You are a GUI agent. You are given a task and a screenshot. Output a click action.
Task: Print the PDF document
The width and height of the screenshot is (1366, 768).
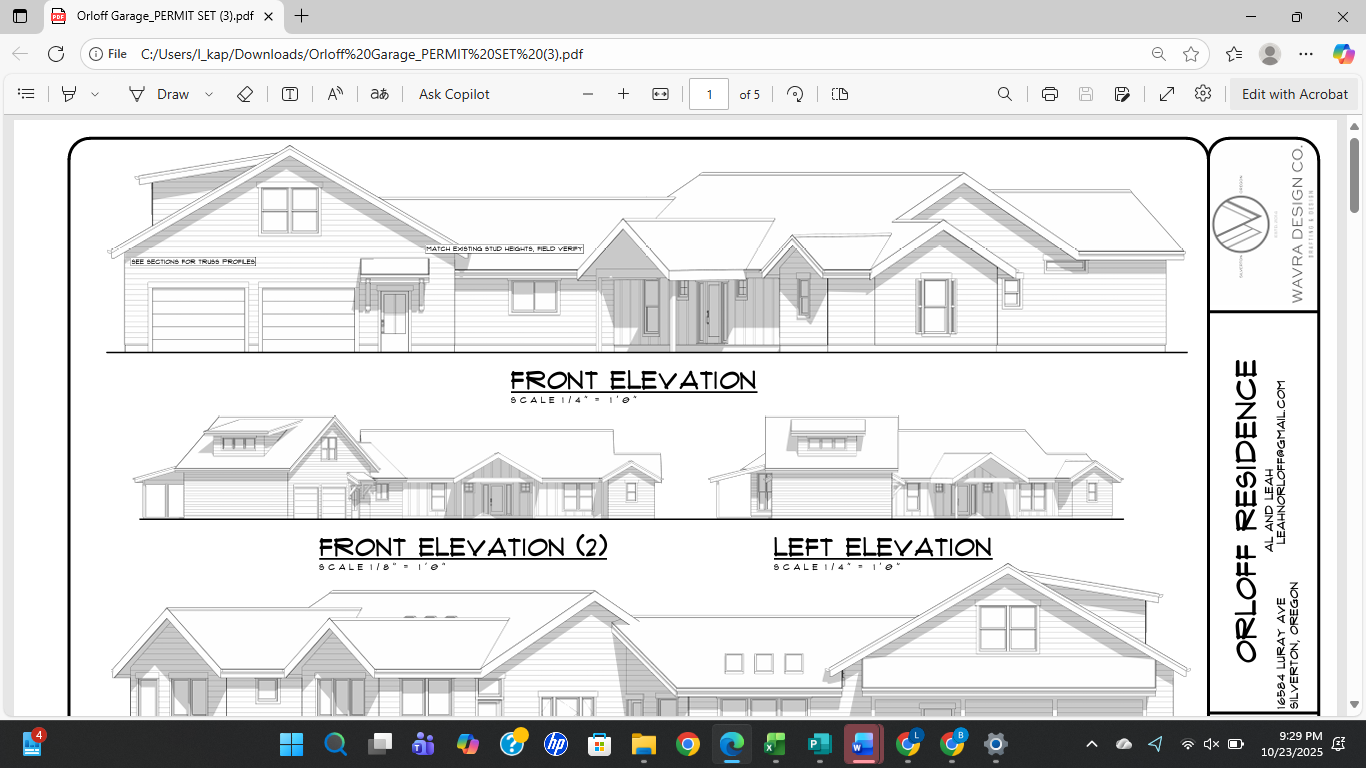tap(1049, 94)
